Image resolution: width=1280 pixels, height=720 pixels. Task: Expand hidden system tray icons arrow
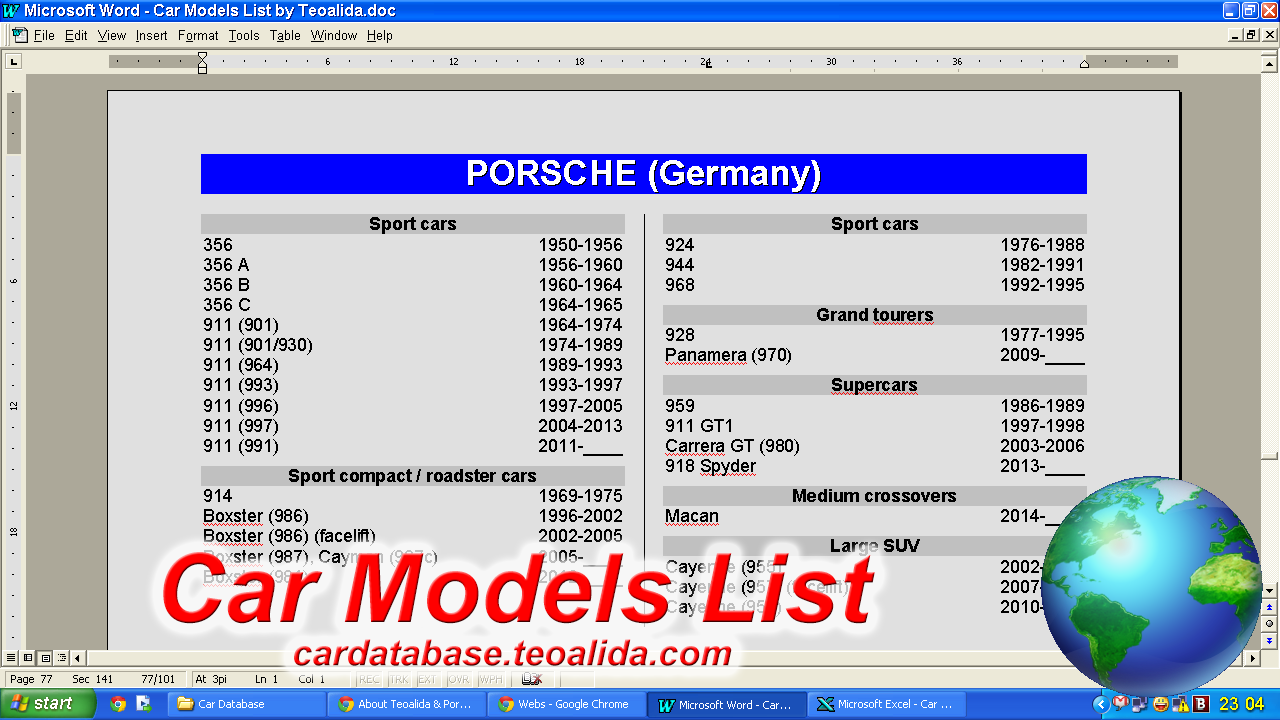coord(1101,704)
